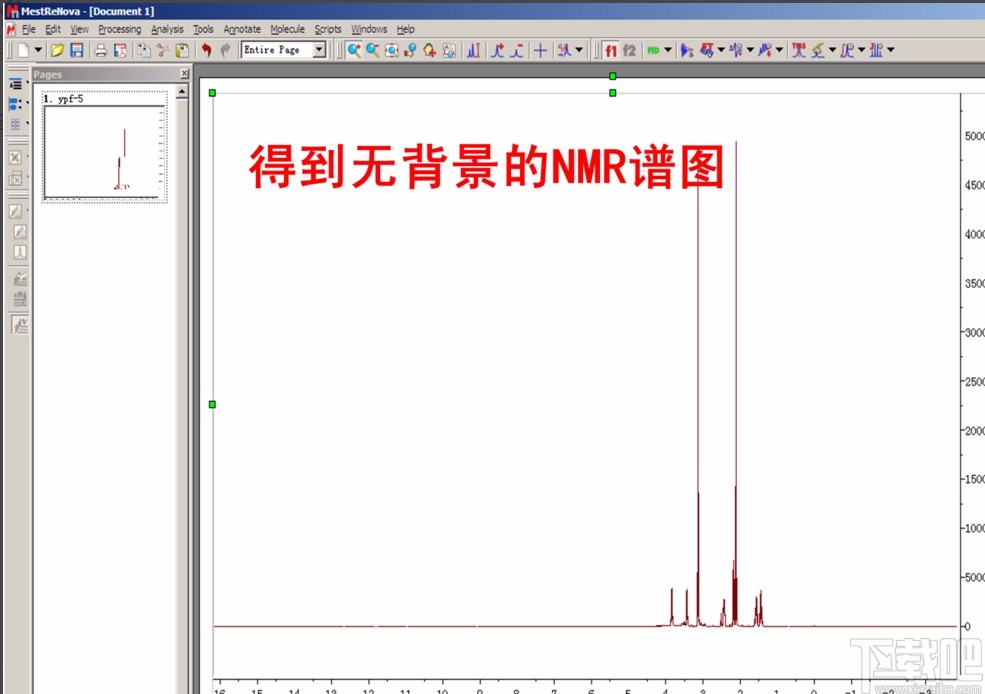
Task: Click the Help menu entry
Action: coord(405,29)
